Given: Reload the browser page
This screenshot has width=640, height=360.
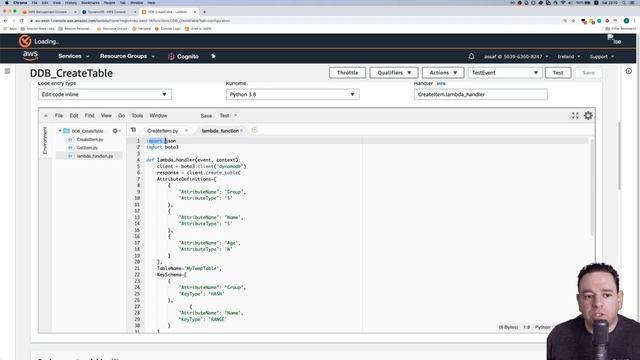Looking at the screenshot, I should [21, 21].
